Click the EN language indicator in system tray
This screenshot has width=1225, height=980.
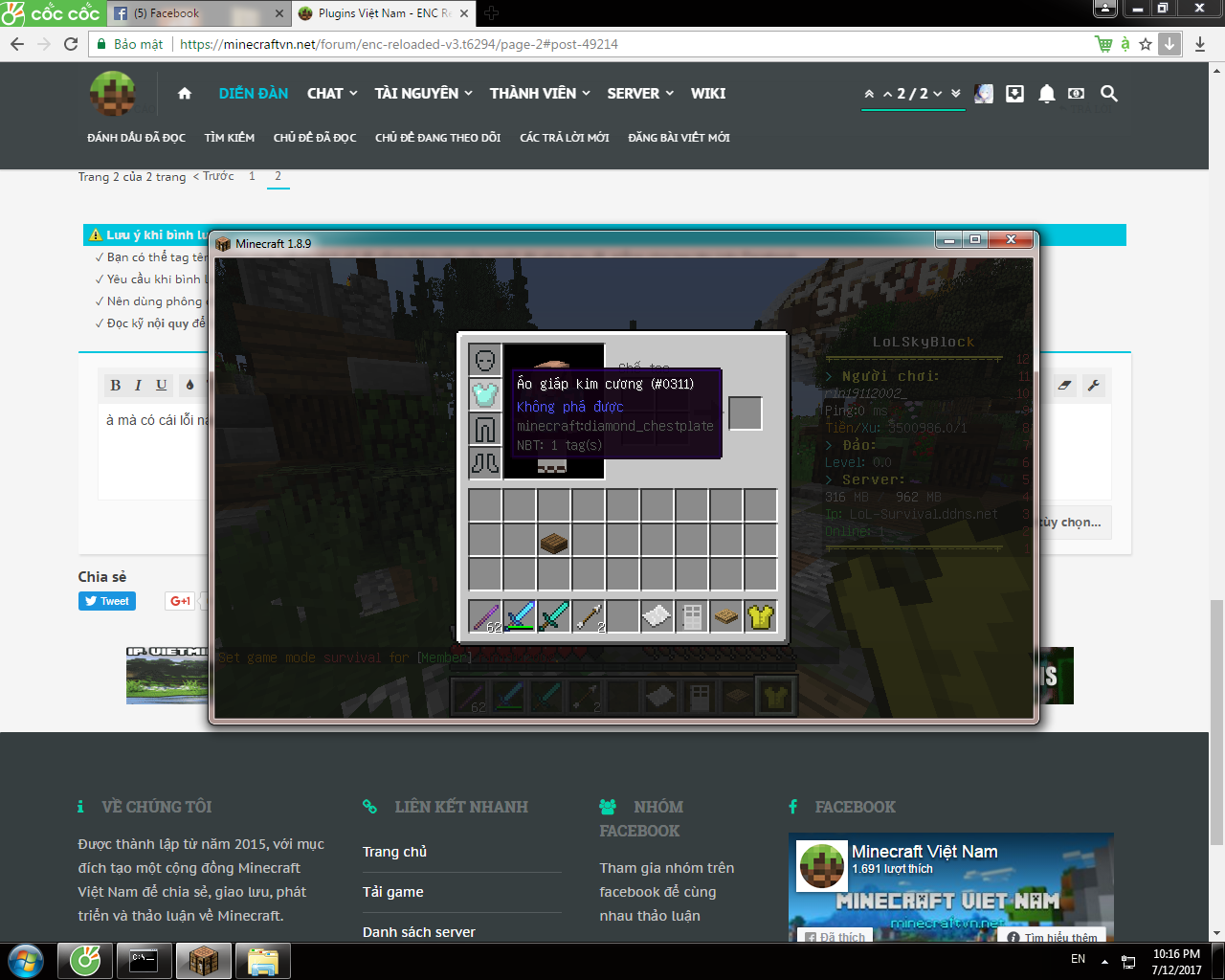tap(1079, 959)
